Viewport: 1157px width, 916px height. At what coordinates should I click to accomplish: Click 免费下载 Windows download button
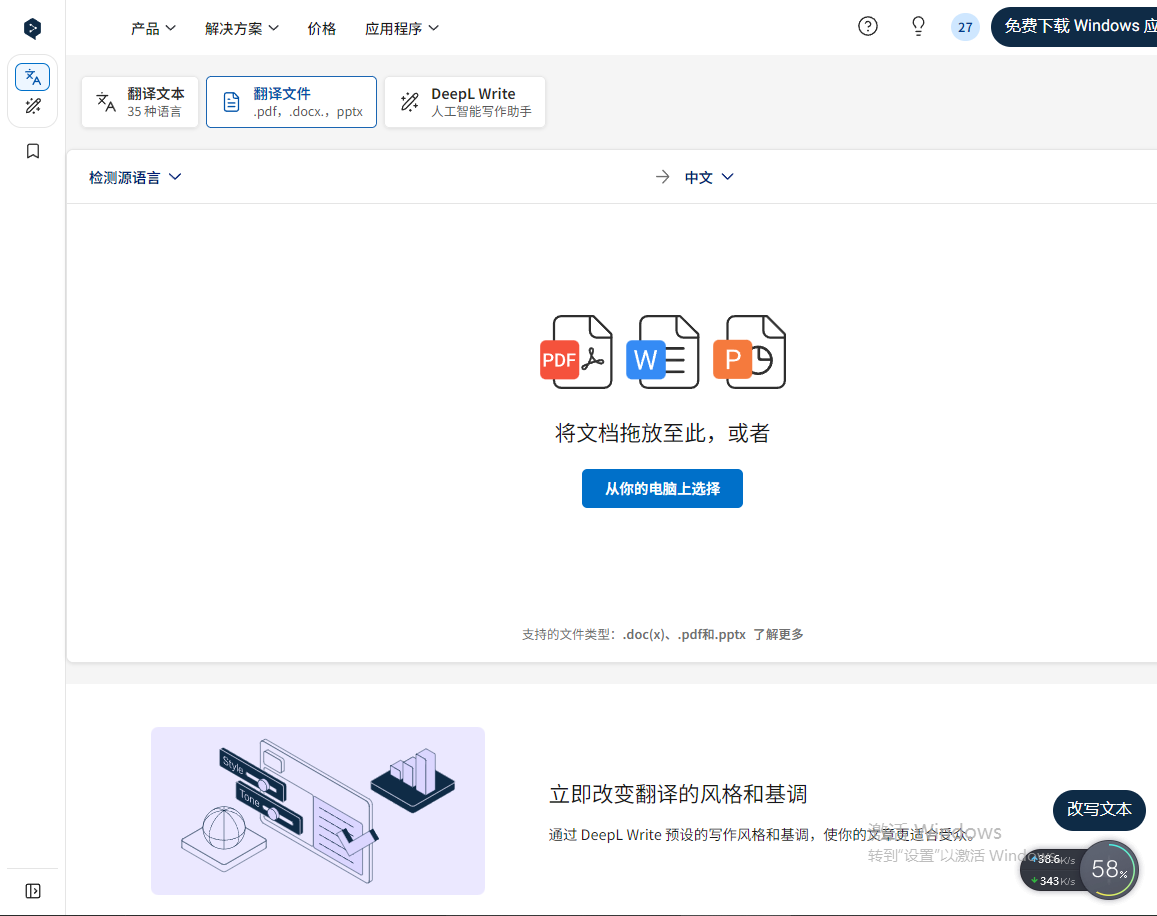click(1074, 27)
